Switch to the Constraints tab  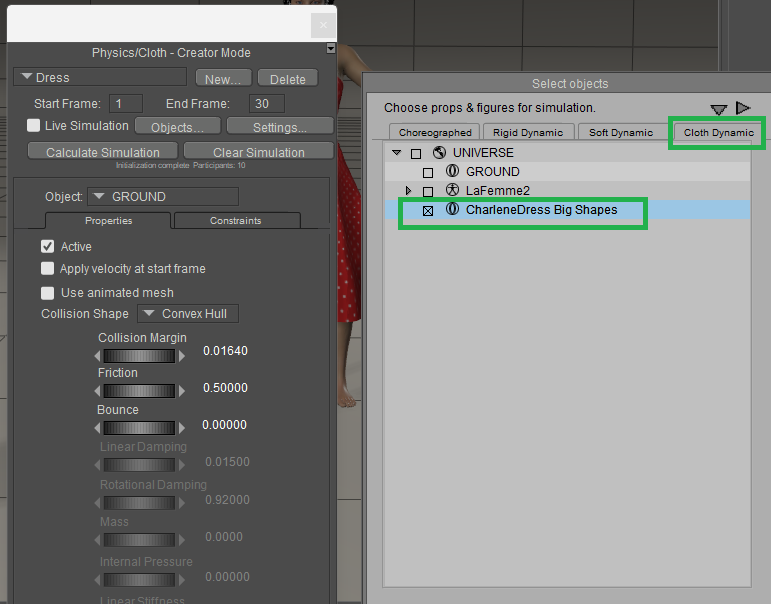point(236,220)
